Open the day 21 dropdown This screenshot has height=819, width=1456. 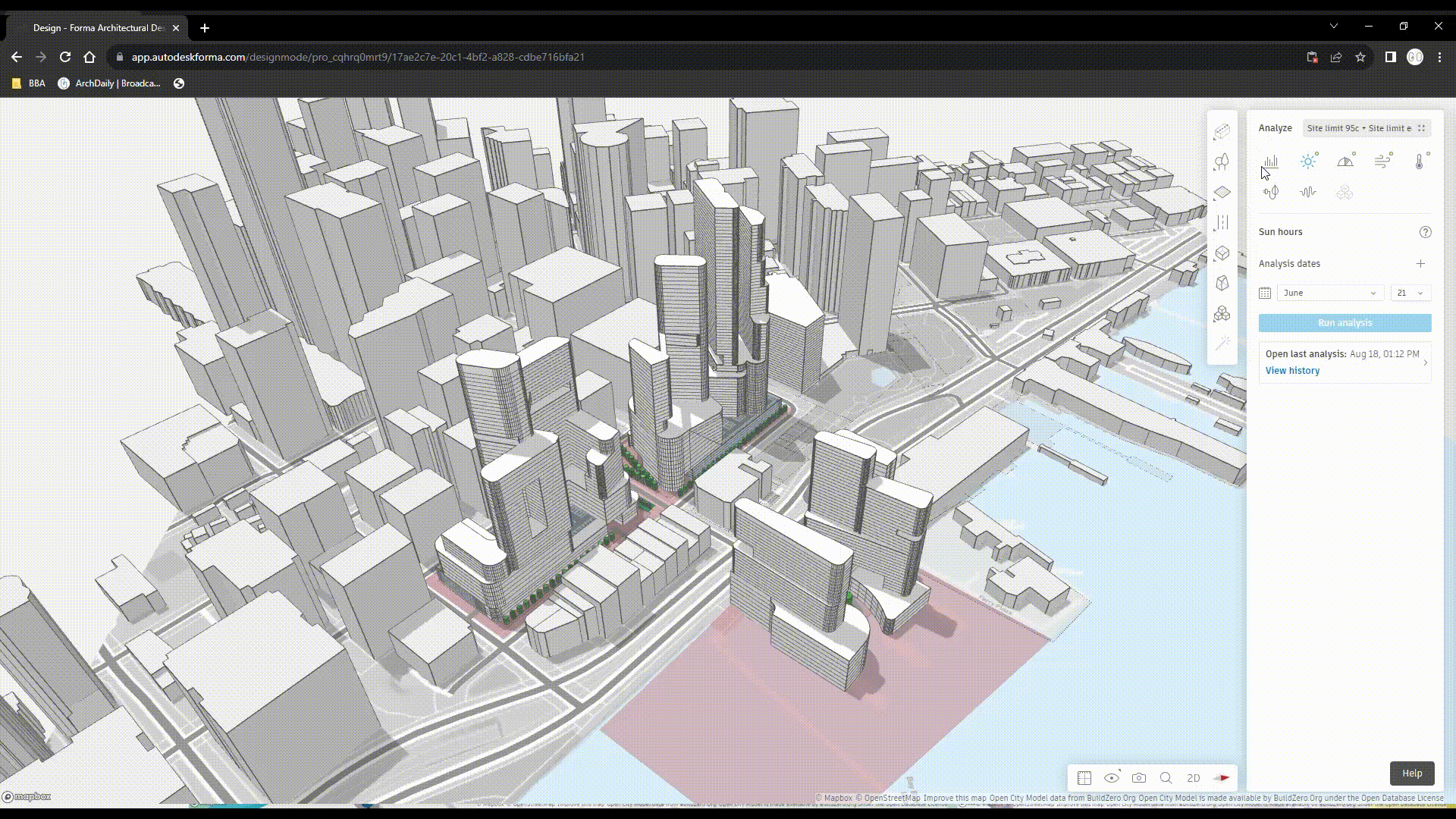(x=1410, y=293)
